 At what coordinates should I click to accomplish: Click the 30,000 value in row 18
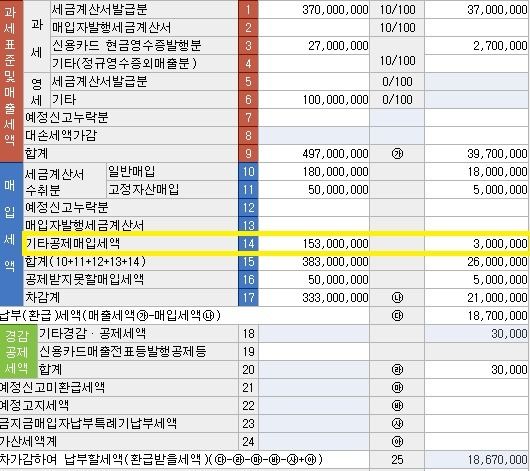coord(477,333)
